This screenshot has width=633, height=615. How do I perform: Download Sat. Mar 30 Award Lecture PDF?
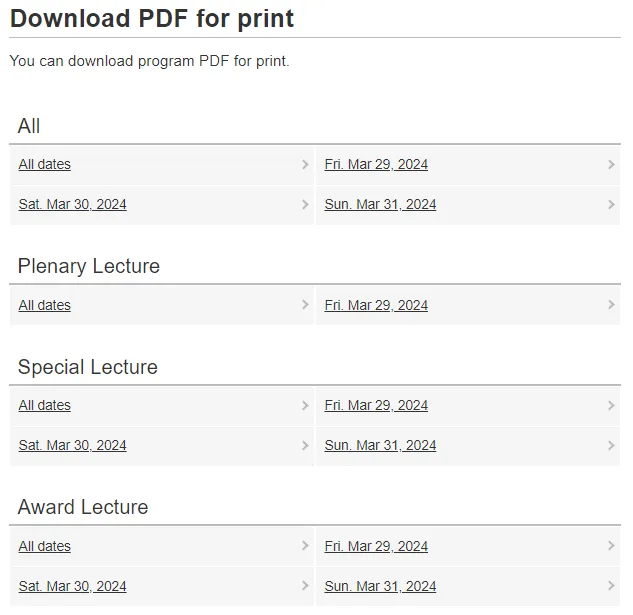coord(72,587)
